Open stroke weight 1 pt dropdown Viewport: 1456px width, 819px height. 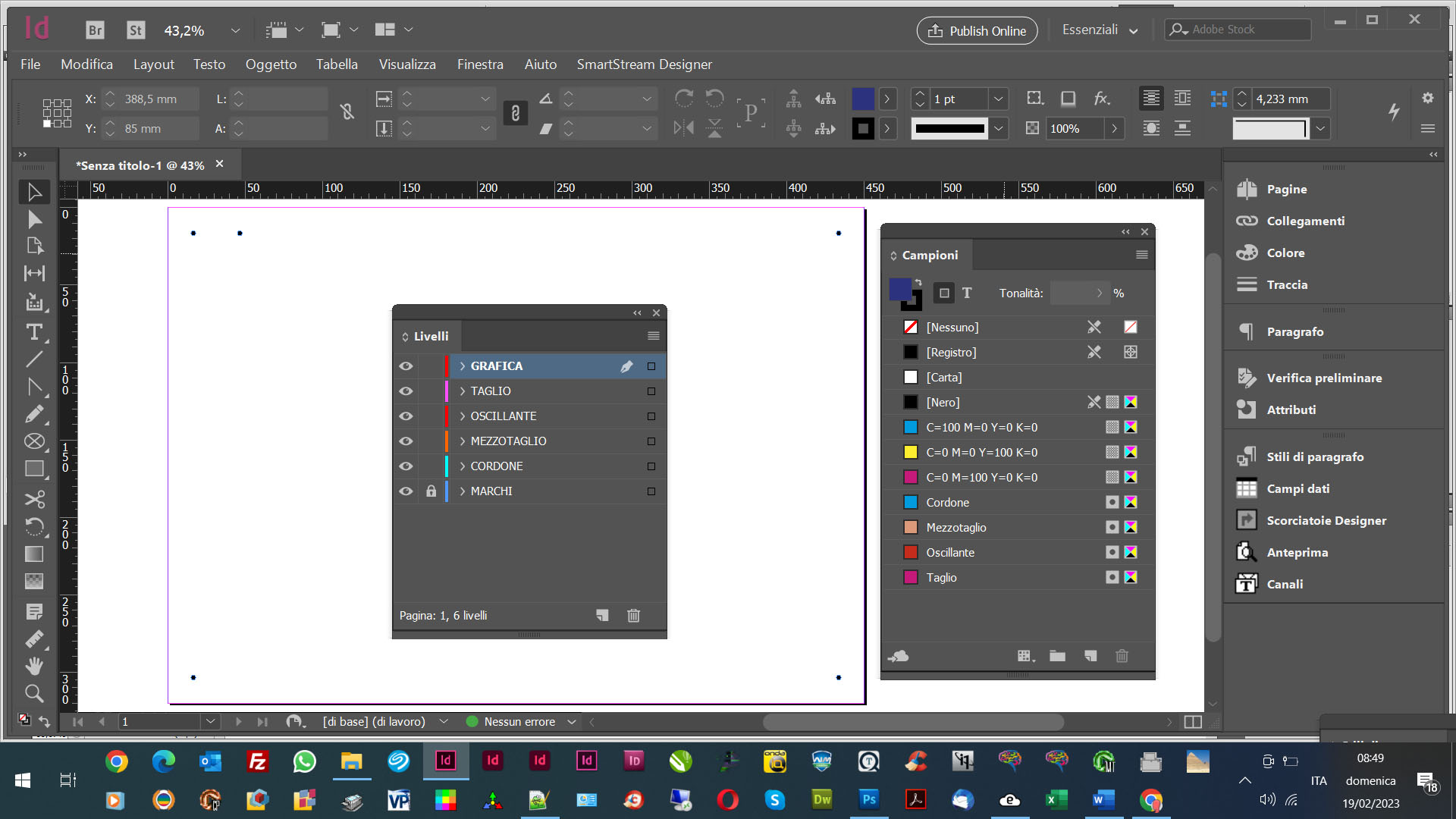point(998,99)
